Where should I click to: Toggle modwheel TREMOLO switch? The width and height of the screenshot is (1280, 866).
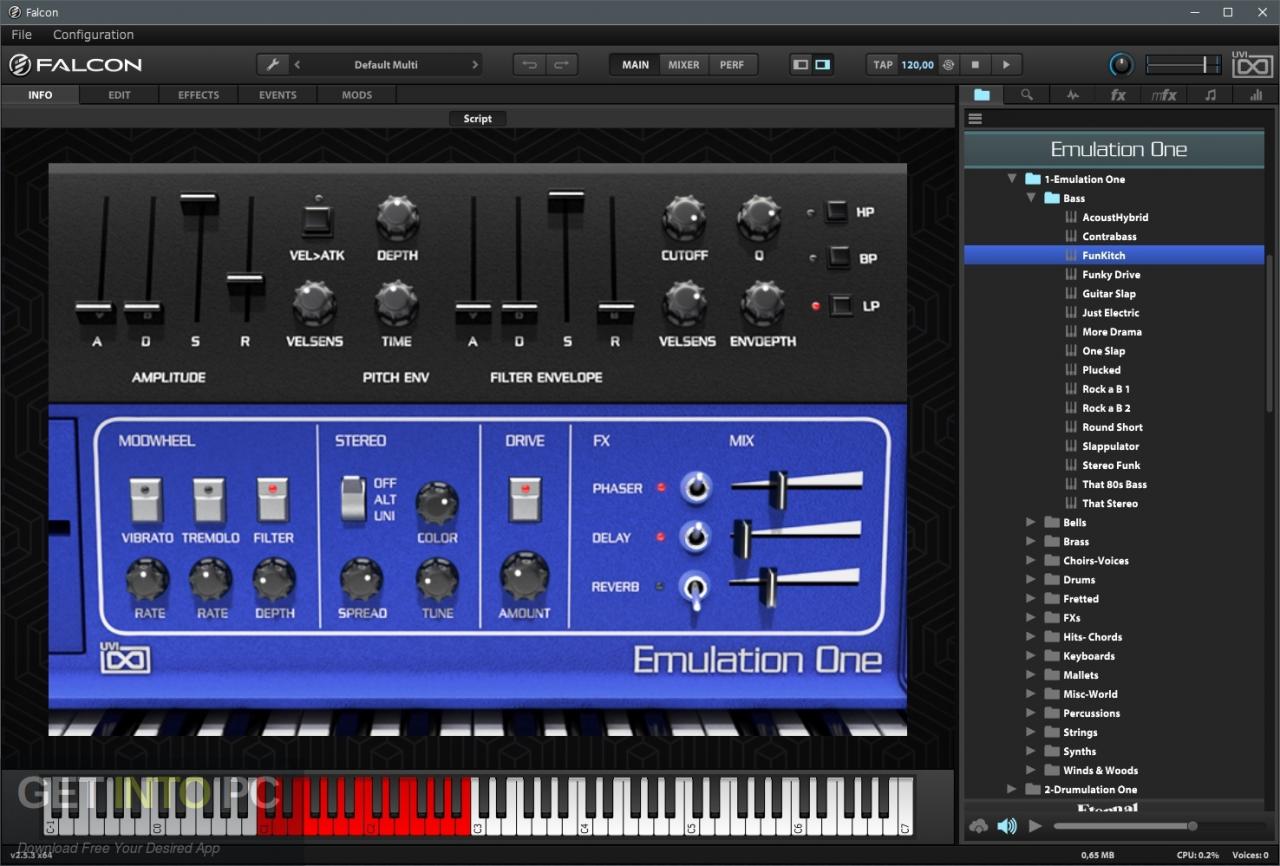click(209, 500)
